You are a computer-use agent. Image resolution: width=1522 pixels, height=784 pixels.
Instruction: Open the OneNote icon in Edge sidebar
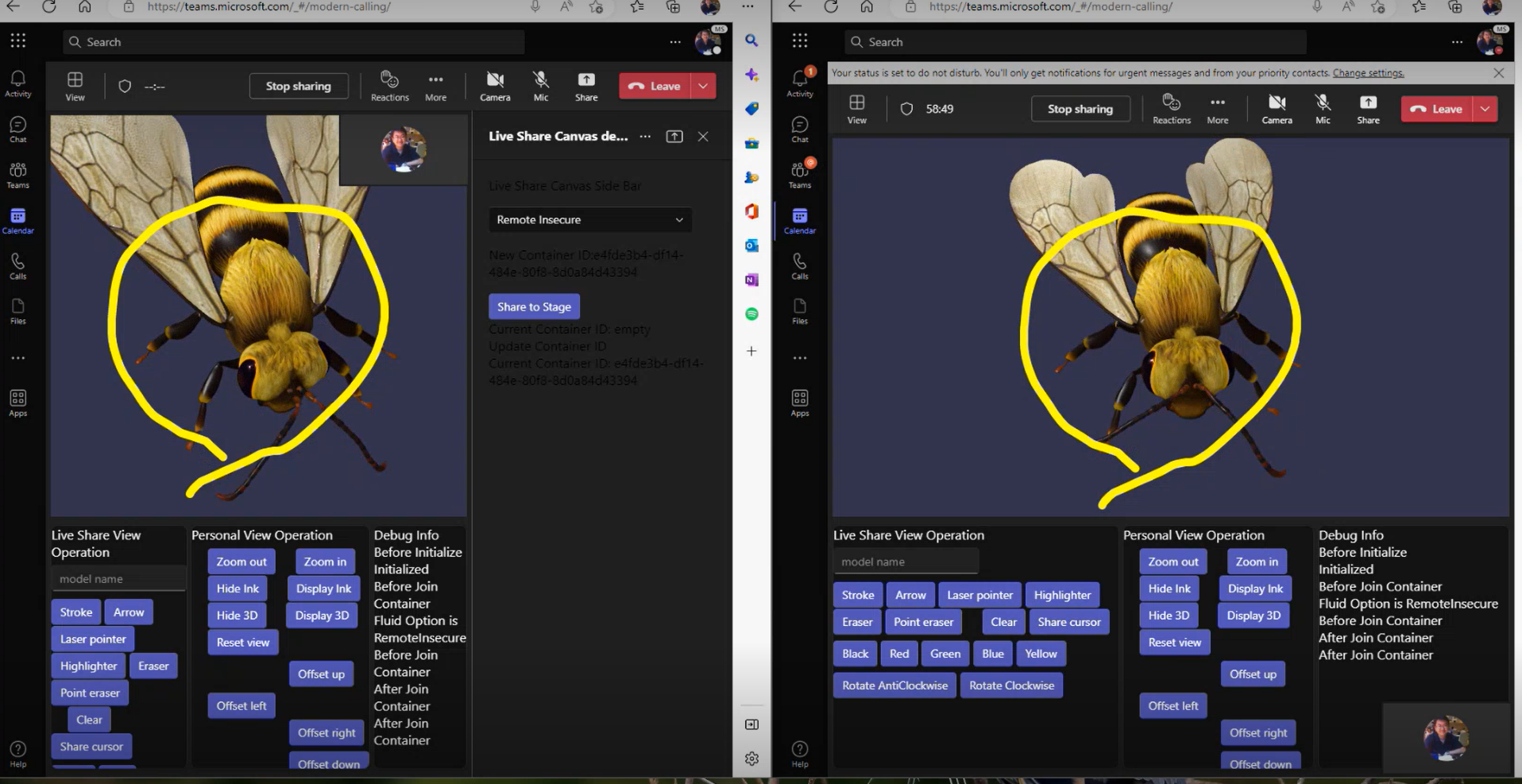click(x=751, y=280)
